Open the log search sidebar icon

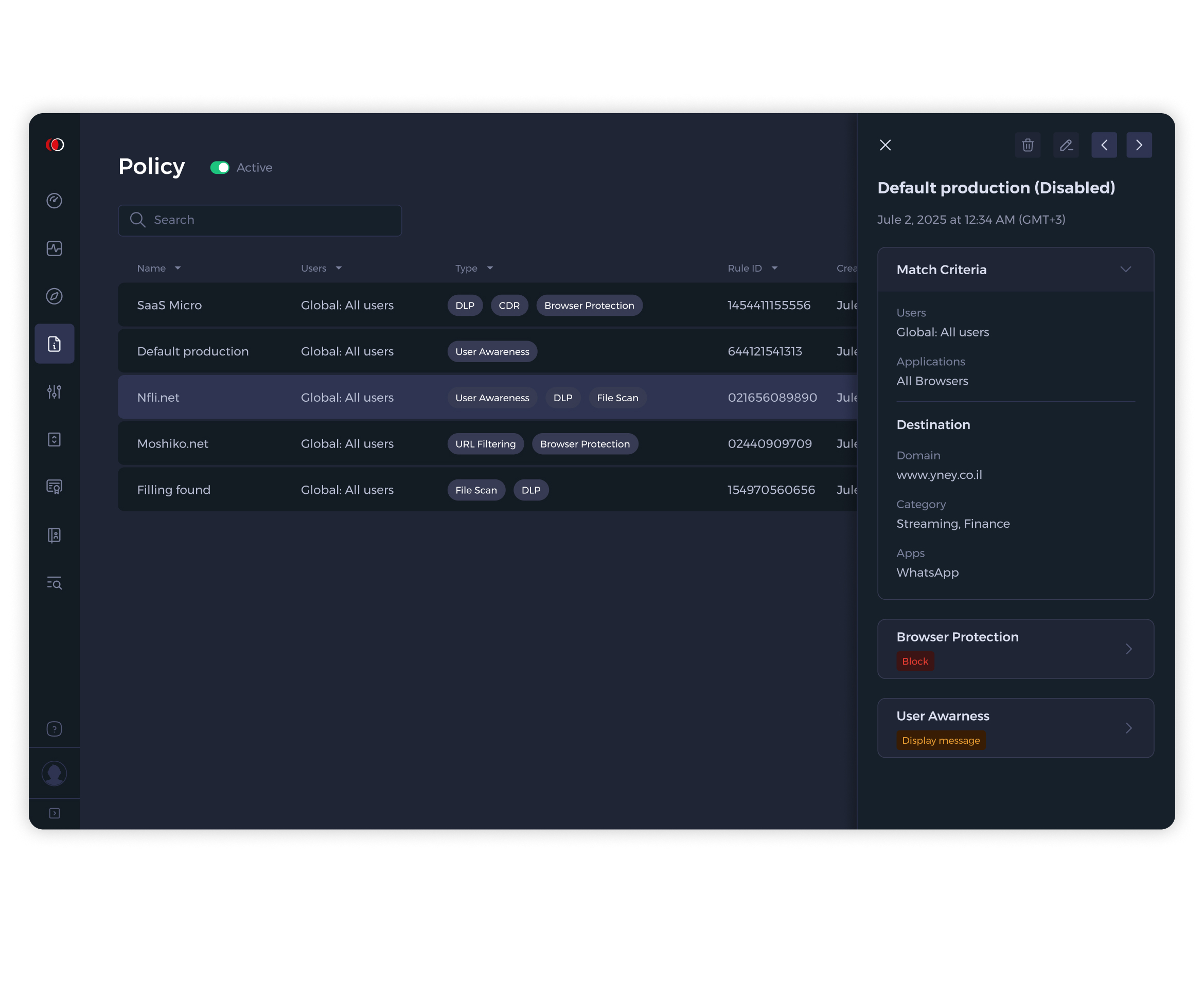(x=55, y=583)
